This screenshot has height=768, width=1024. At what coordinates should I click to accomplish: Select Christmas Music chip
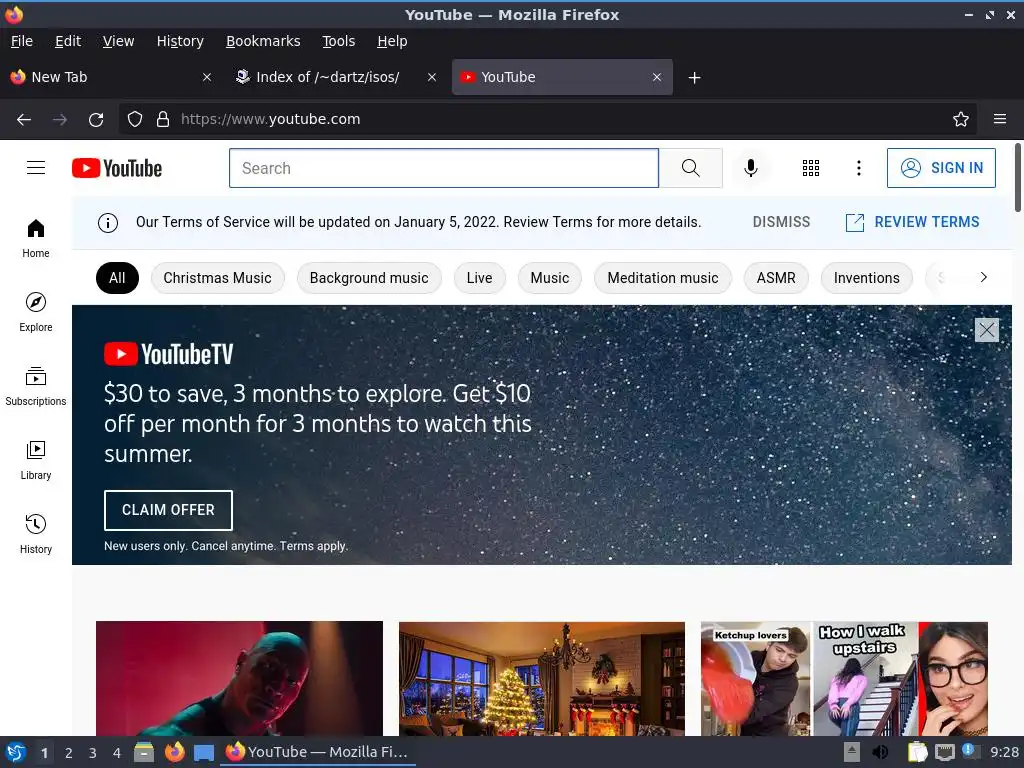(217, 278)
